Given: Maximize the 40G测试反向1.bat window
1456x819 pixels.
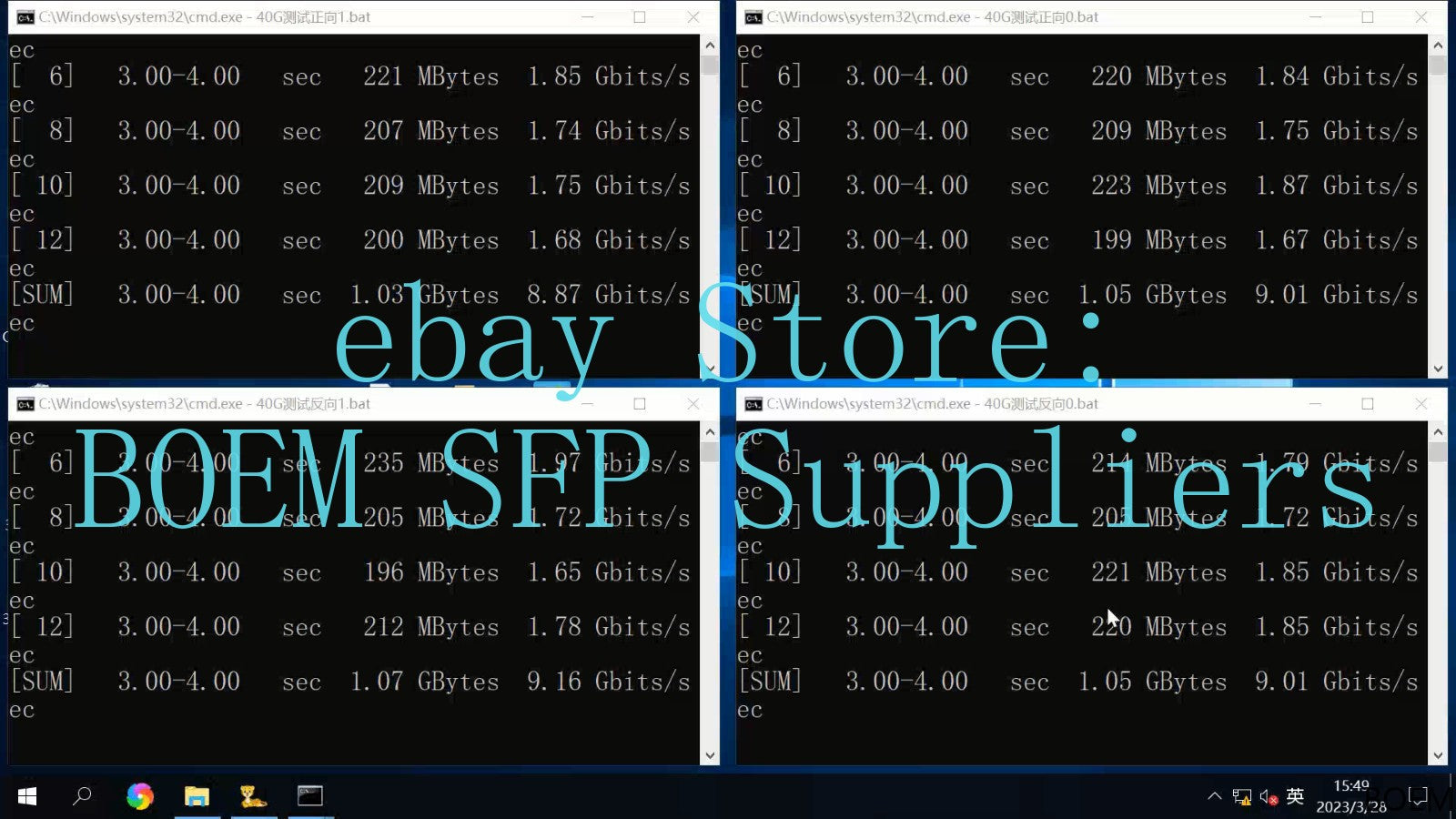Looking at the screenshot, I should pyautogui.click(x=640, y=404).
